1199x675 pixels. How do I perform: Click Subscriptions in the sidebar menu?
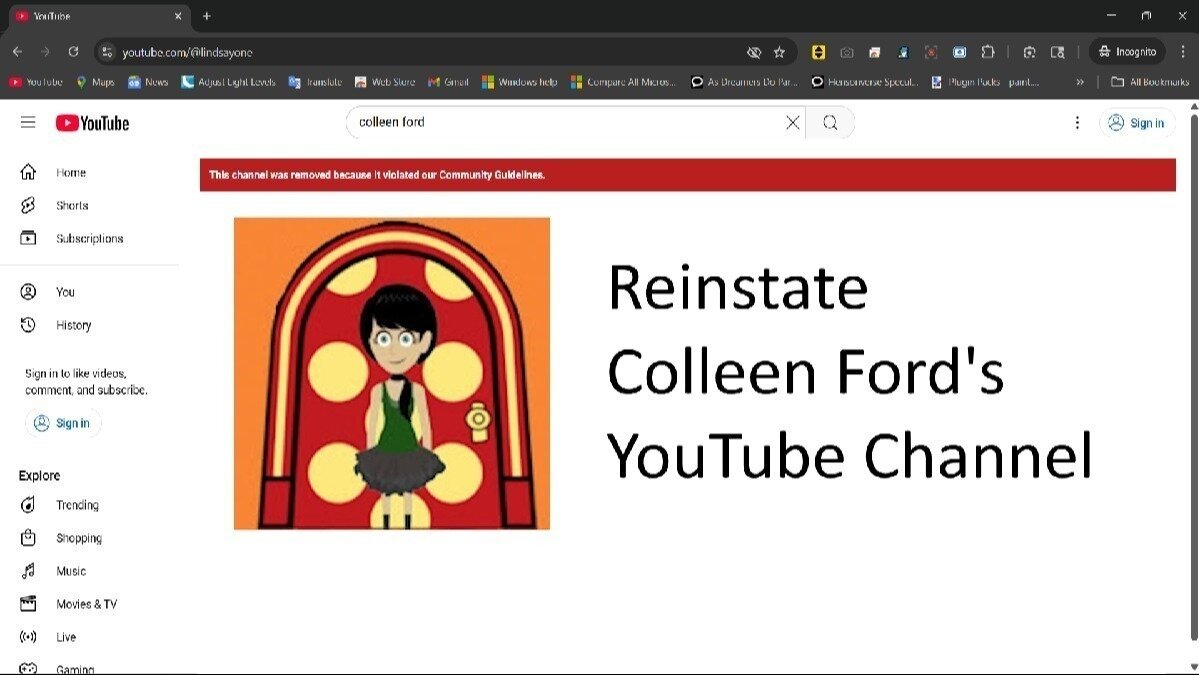90,238
